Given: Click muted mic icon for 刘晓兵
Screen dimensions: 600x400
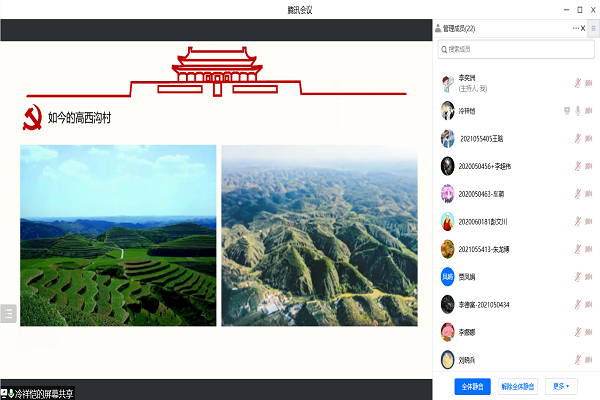Looking at the screenshot, I should click(x=577, y=360).
